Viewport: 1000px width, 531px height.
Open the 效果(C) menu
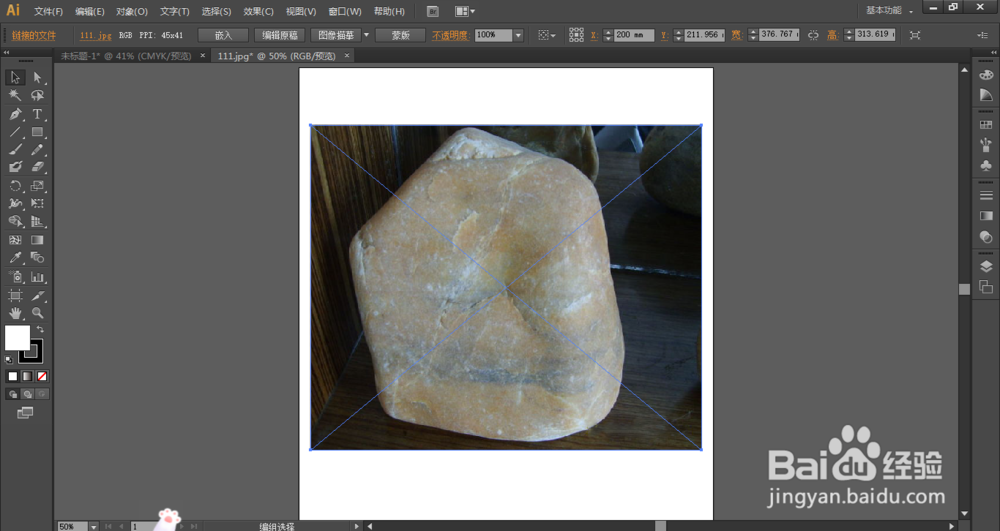tap(258, 11)
